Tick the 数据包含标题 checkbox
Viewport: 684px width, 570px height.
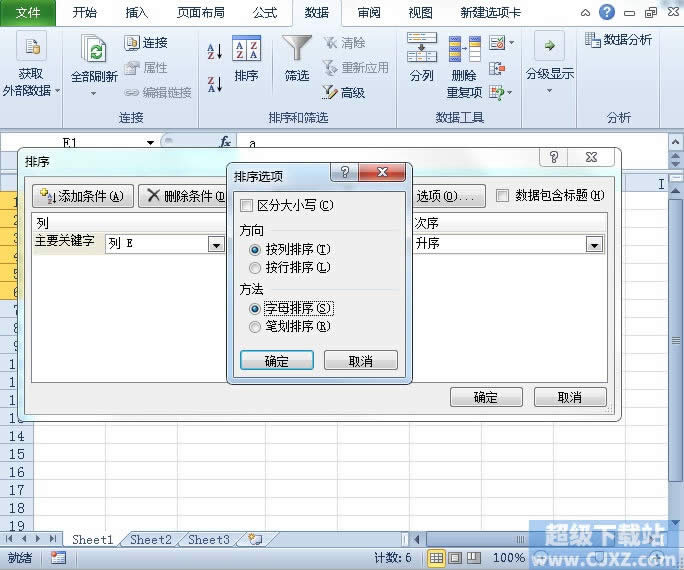[503, 196]
